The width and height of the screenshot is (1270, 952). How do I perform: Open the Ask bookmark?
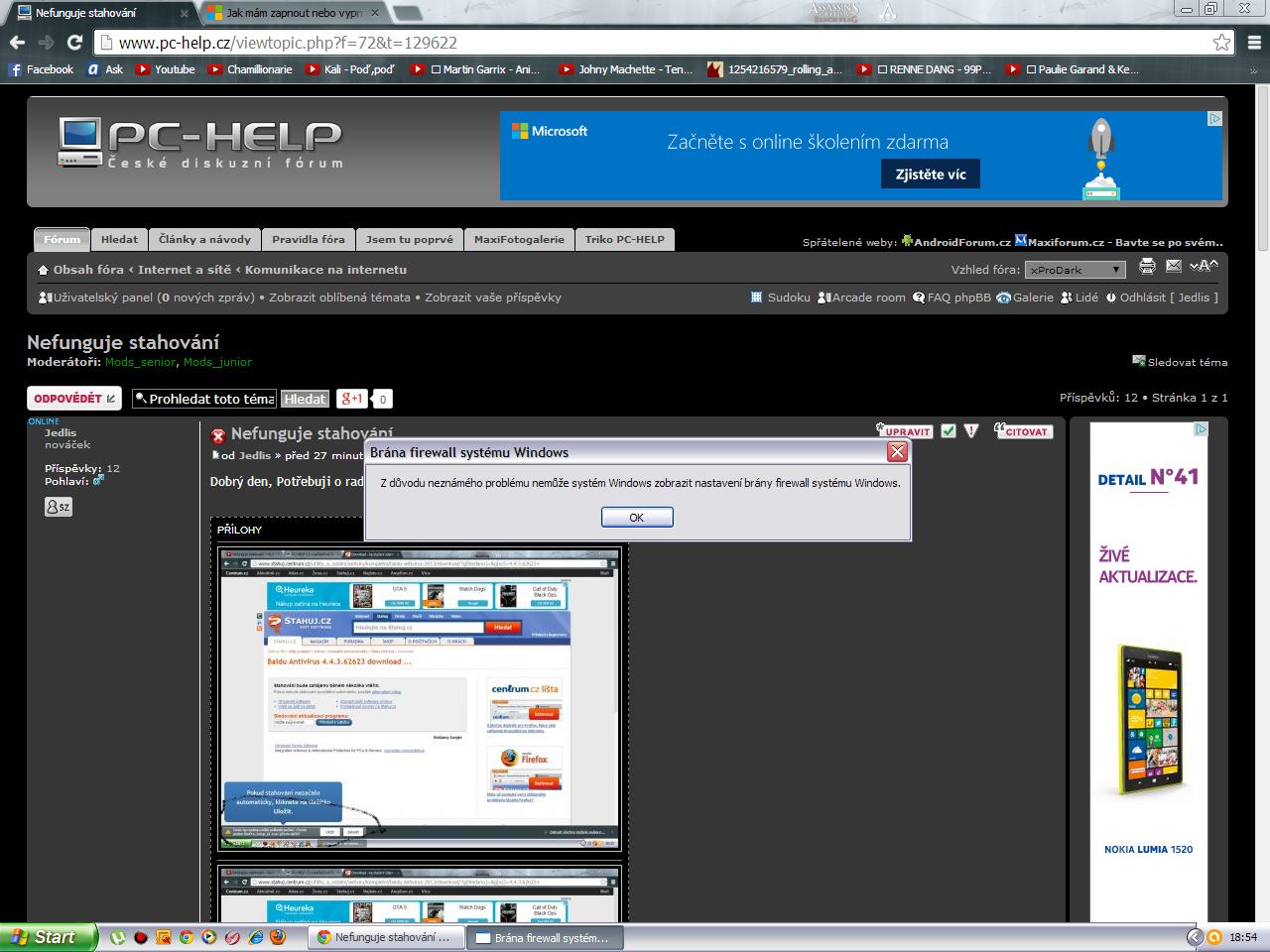coord(105,69)
